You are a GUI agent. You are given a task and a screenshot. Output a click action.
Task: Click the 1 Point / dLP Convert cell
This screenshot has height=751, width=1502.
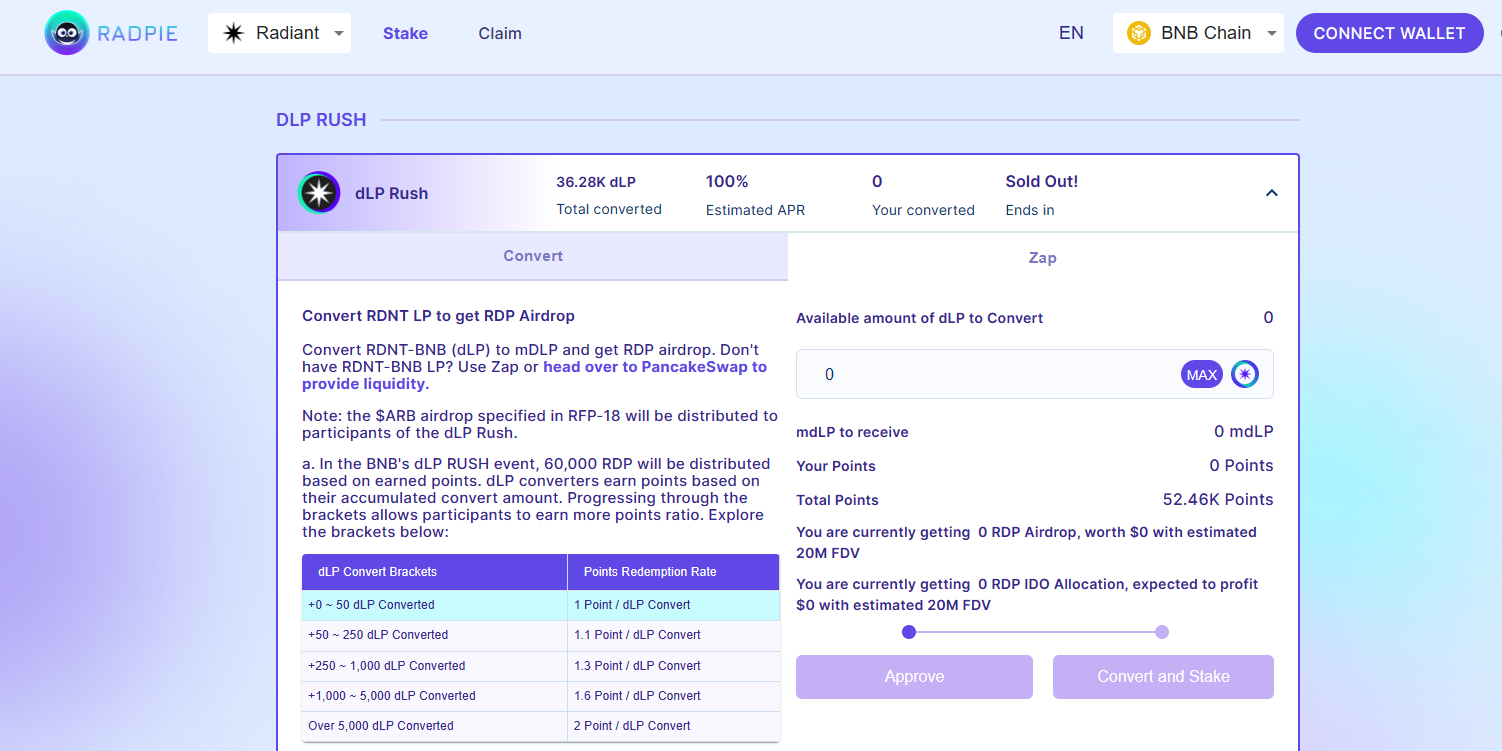pyautogui.click(x=673, y=605)
